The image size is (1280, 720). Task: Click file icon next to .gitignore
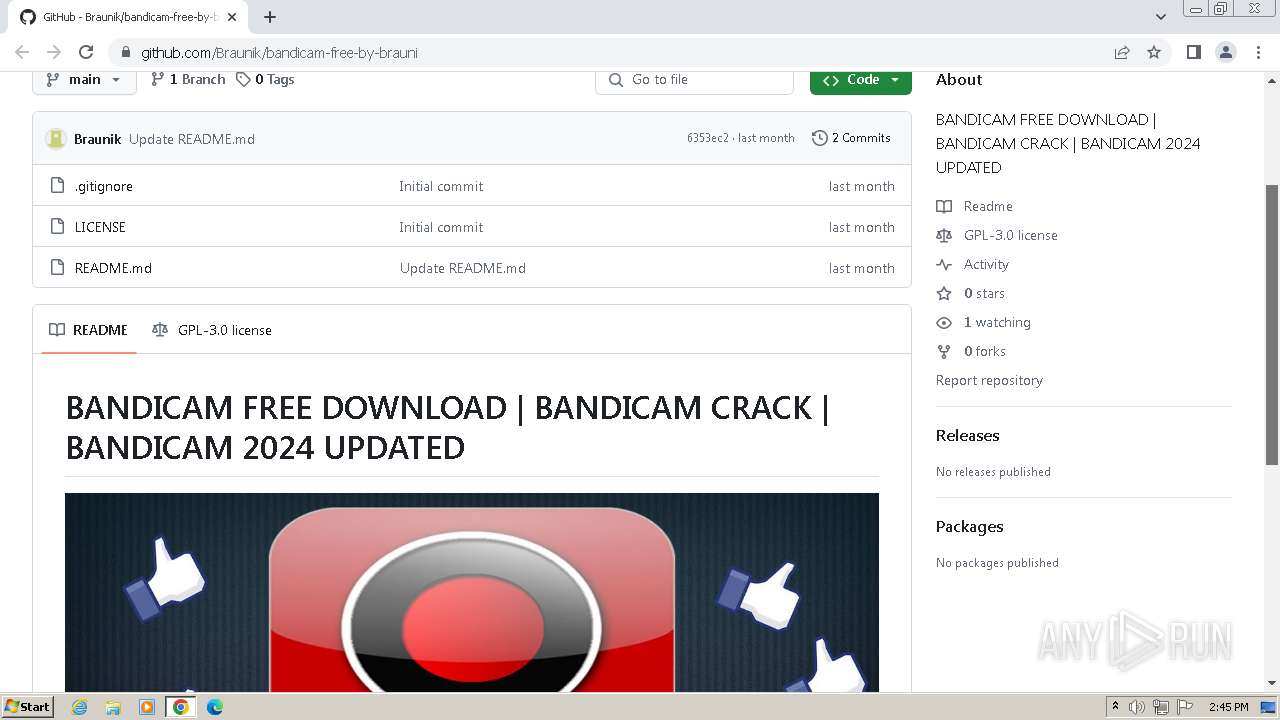57,186
